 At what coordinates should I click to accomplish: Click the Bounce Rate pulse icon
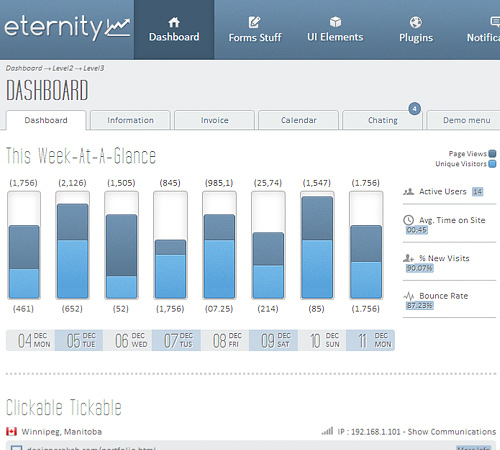(409, 296)
